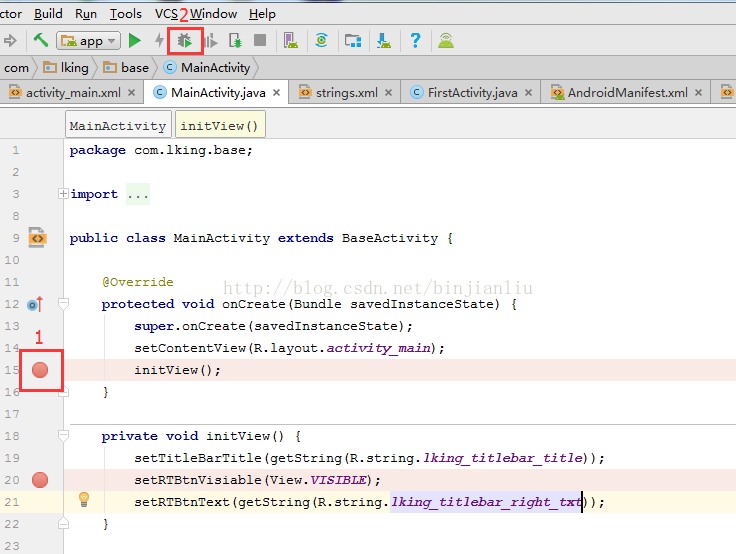Screen dimensions: 736x554
Task: Click the onCreate closing fold marker line 16
Action: point(64,392)
